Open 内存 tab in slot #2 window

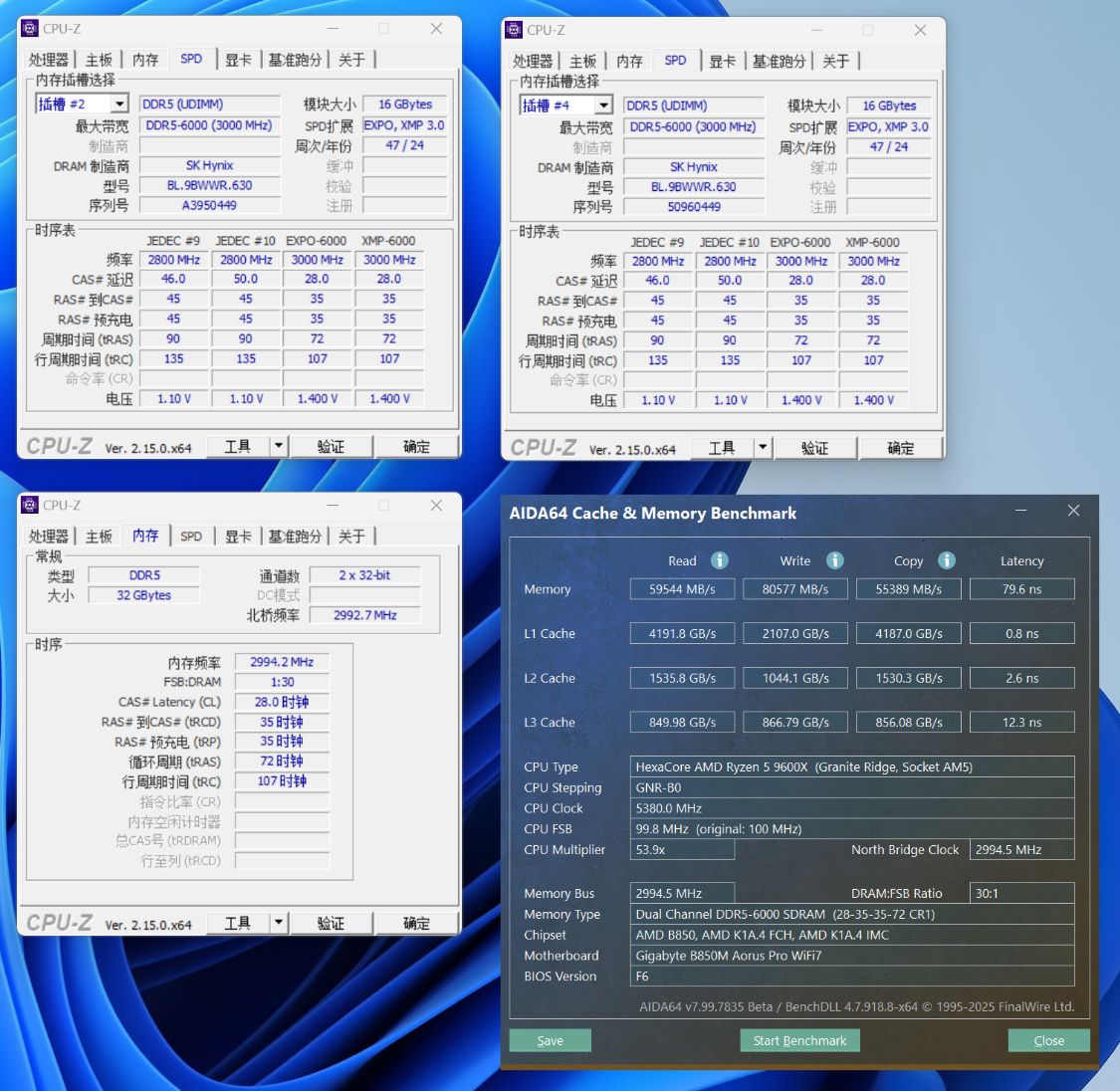click(145, 60)
